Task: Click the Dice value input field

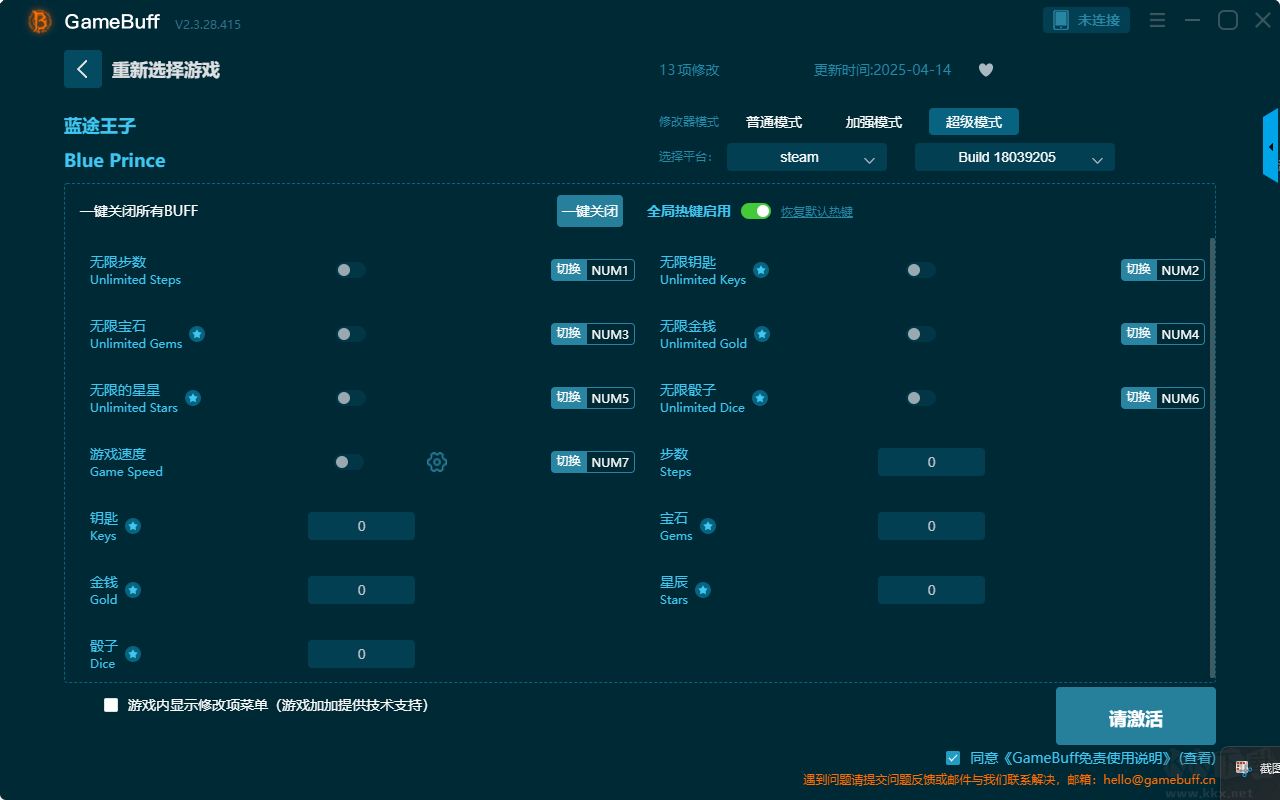Action: coord(361,654)
